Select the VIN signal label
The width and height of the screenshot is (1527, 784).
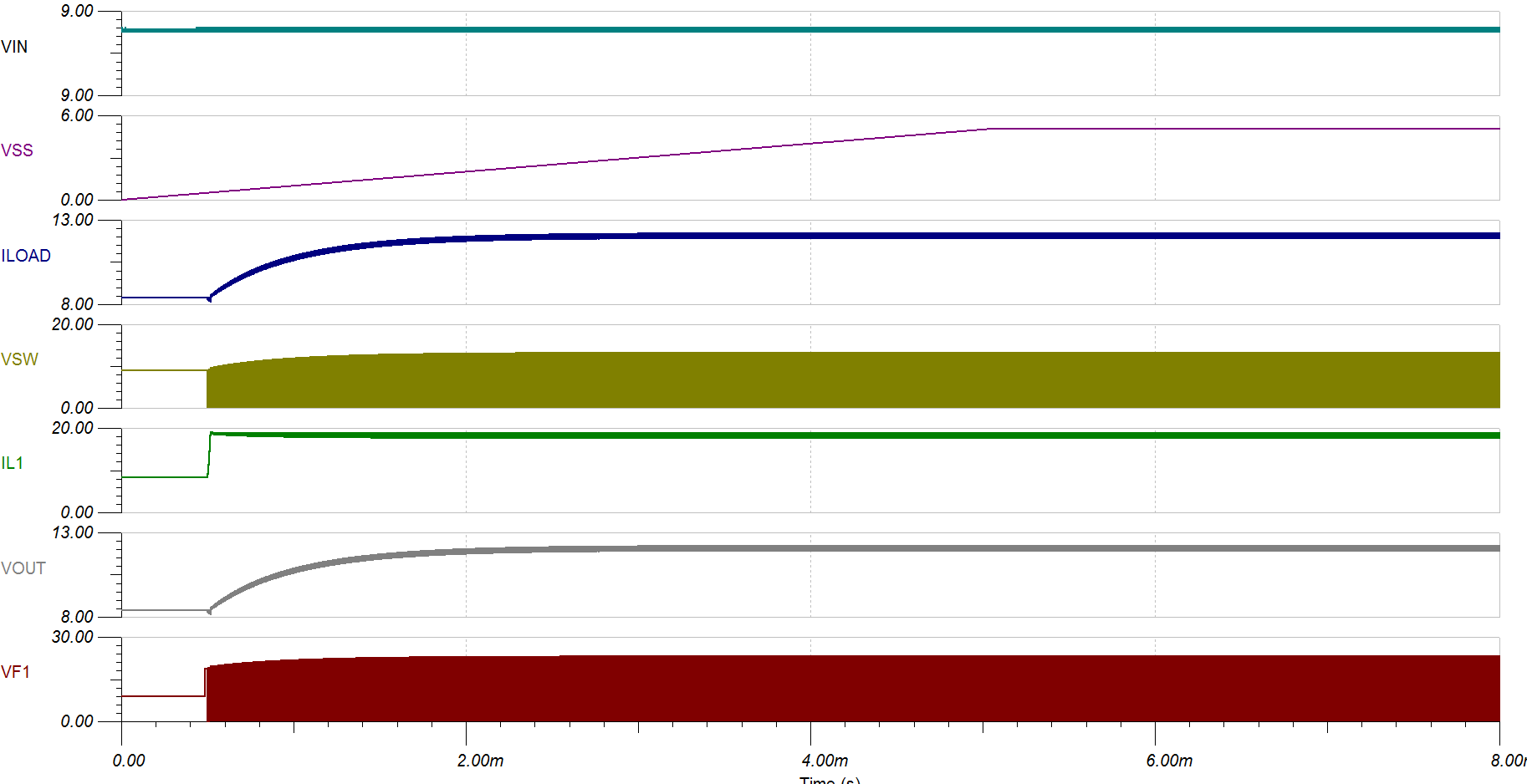click(14, 47)
